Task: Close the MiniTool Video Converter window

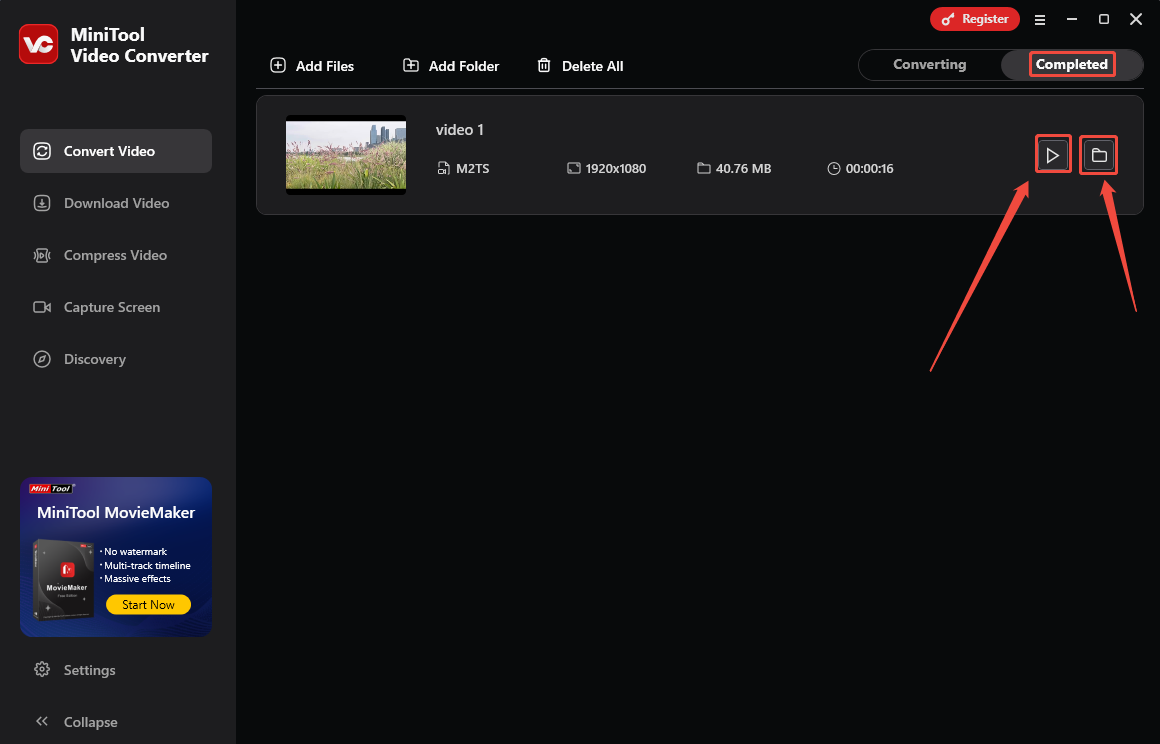Action: pos(1136,19)
